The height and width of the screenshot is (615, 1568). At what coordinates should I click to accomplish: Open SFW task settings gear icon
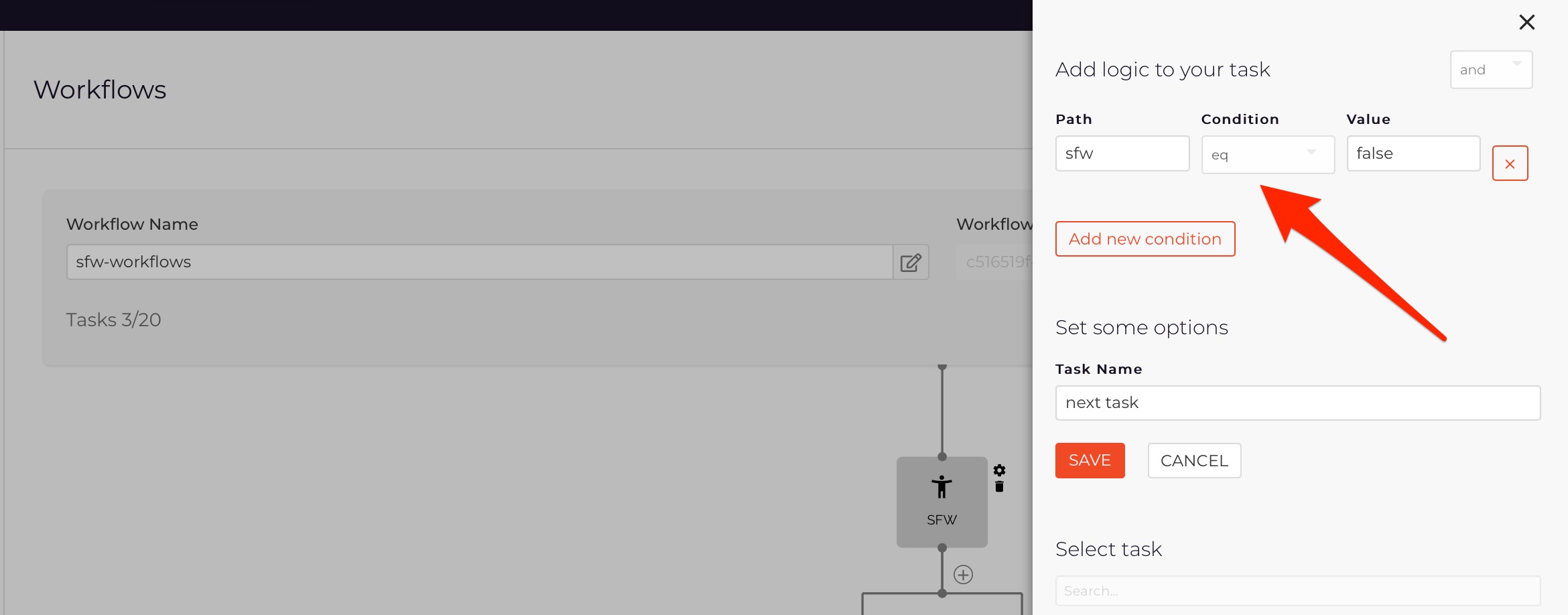pyautogui.click(x=999, y=470)
